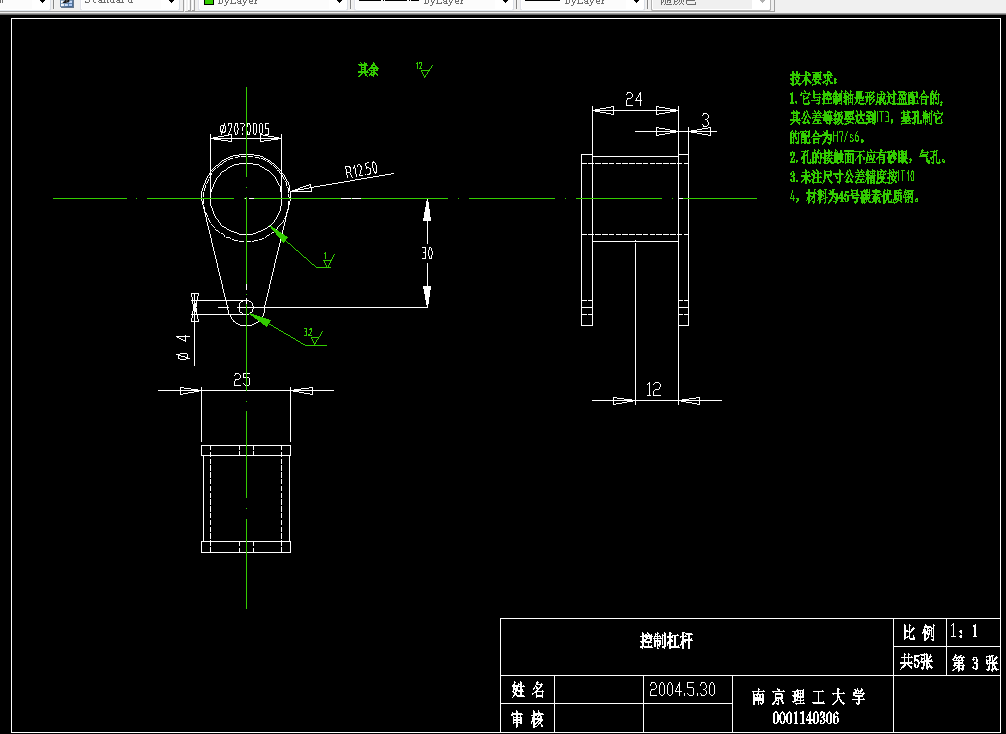The height and width of the screenshot is (734, 1006).
Task: Select the roughness symbol marked 3.2
Action: coord(313,337)
